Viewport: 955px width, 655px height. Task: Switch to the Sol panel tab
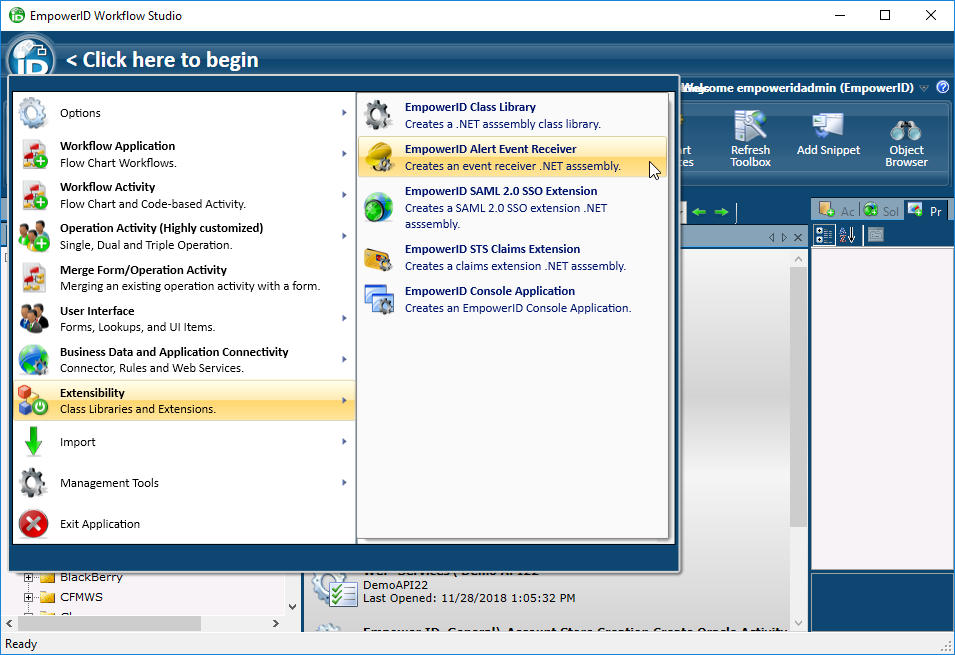coord(881,209)
